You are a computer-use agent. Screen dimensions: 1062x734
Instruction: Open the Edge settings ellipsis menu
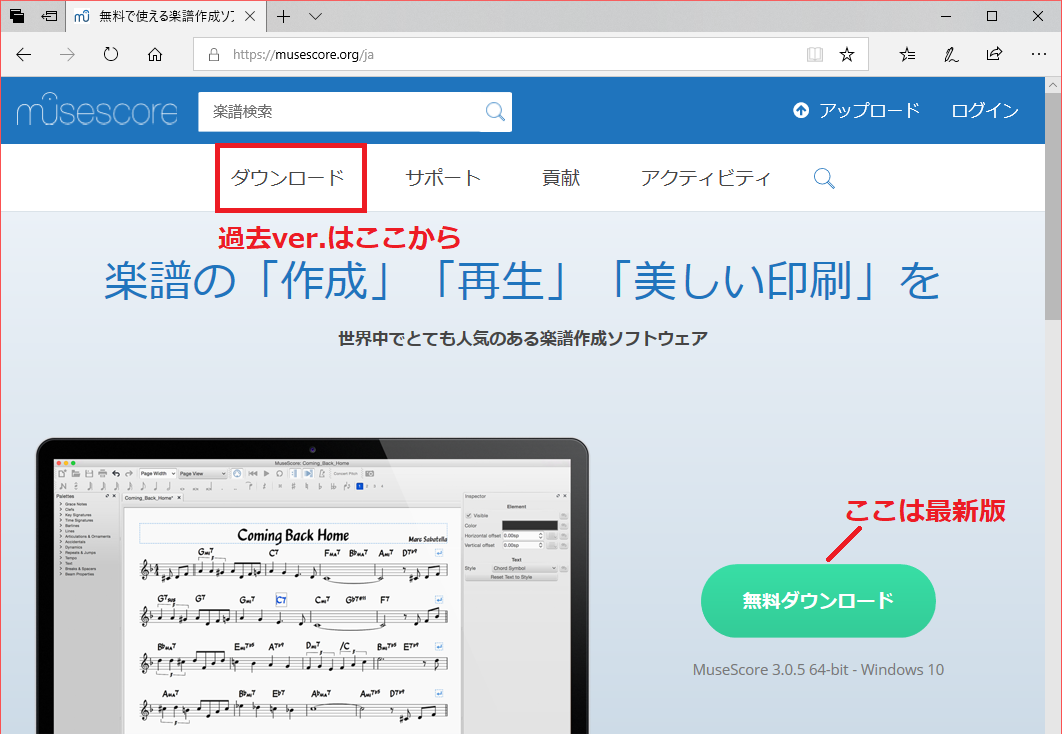coord(1038,54)
